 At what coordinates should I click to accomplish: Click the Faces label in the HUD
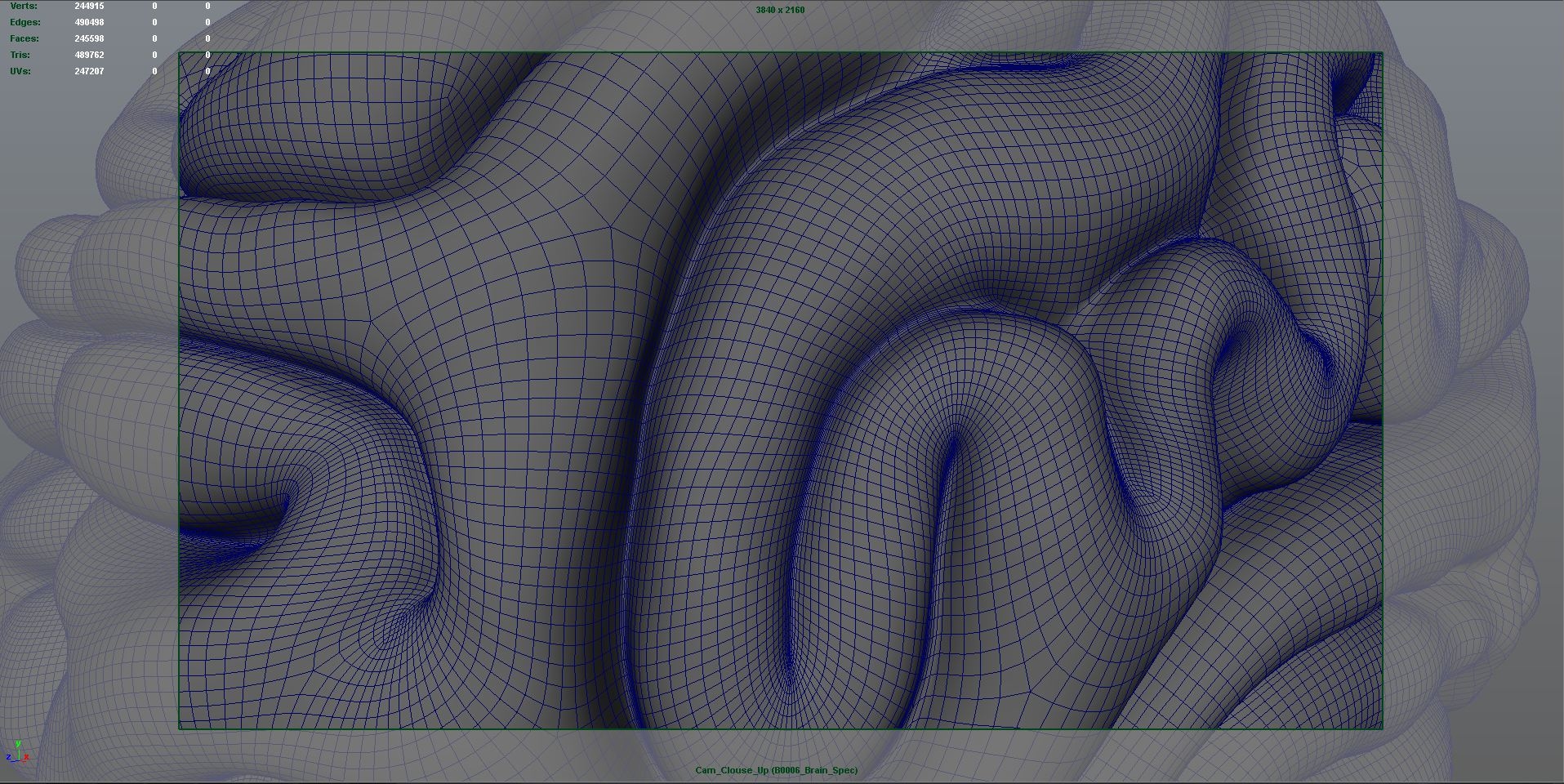pos(24,38)
